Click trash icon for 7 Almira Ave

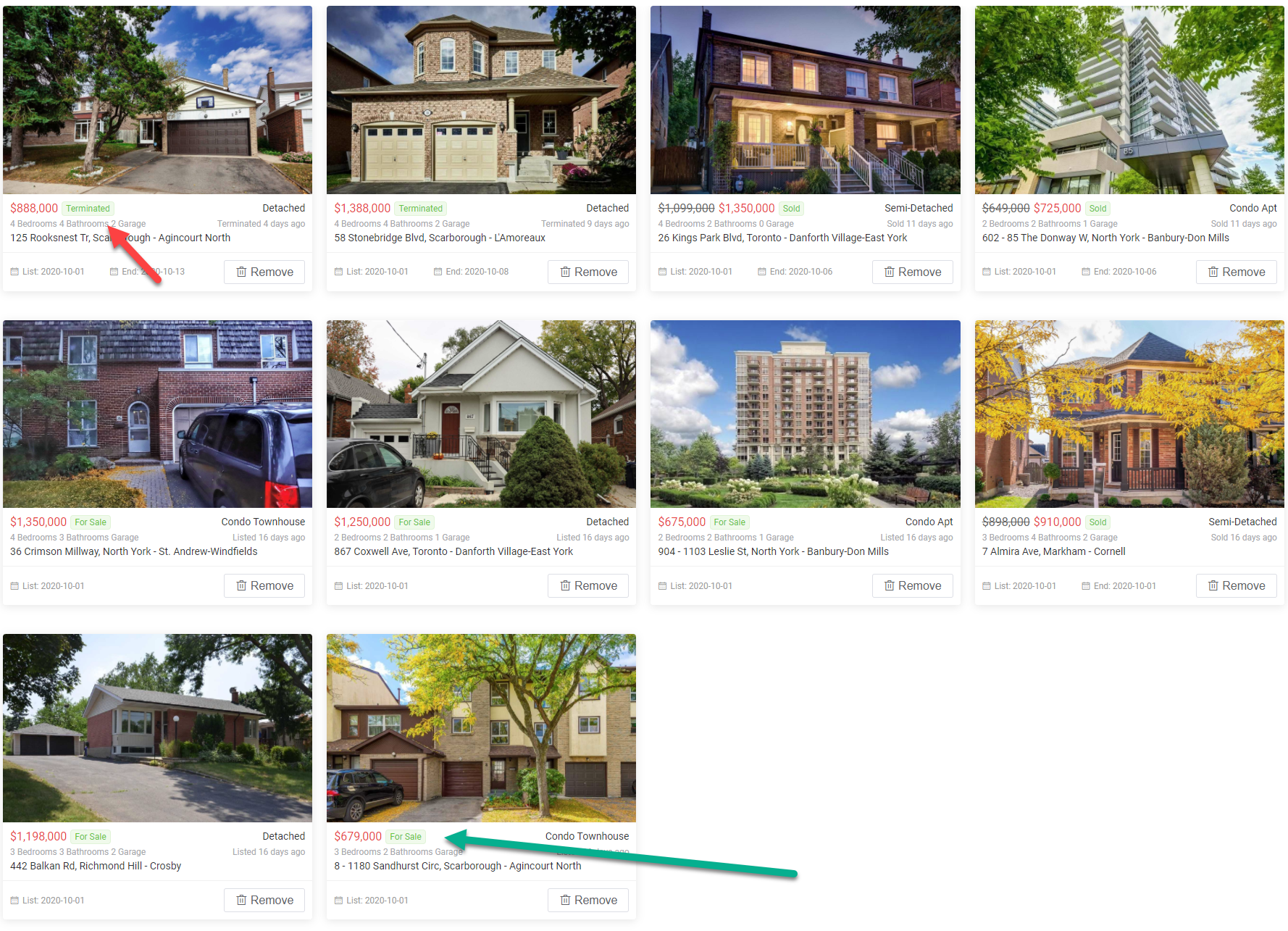pyautogui.click(x=1213, y=585)
